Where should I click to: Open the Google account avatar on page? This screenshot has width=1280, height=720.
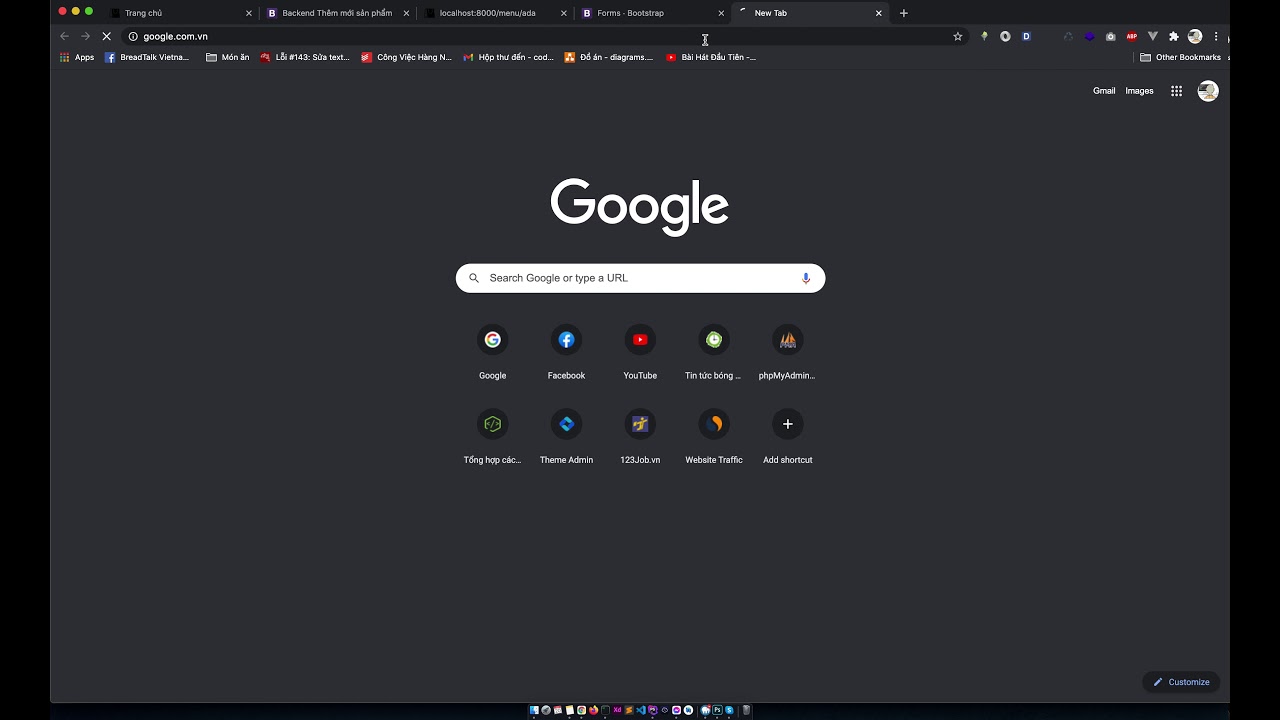click(1208, 91)
